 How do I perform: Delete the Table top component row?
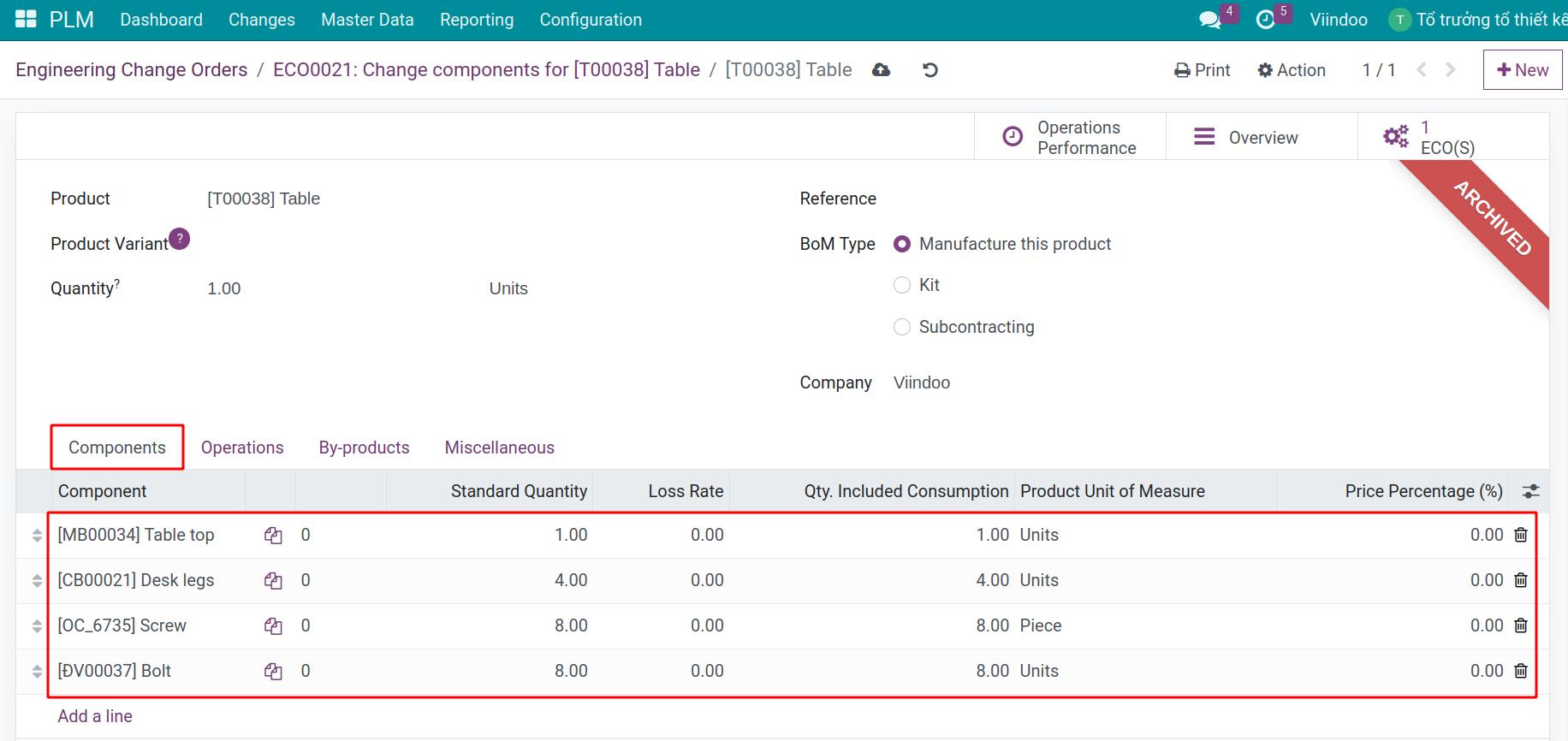click(1520, 535)
